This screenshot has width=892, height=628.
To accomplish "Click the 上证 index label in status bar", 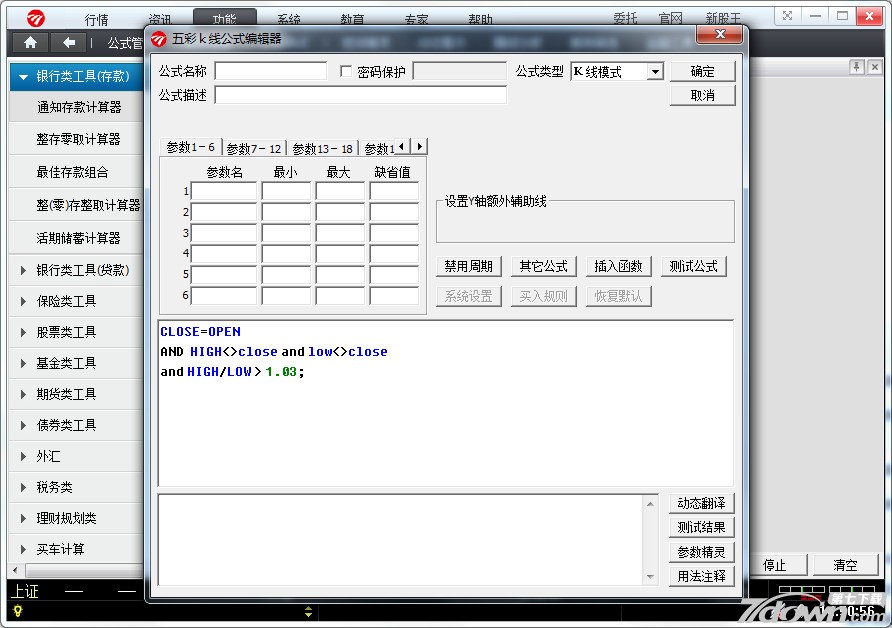I will pyautogui.click(x=24, y=592).
